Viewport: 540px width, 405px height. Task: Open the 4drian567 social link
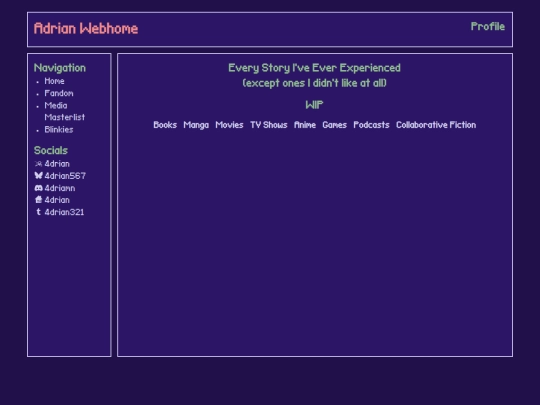point(65,176)
